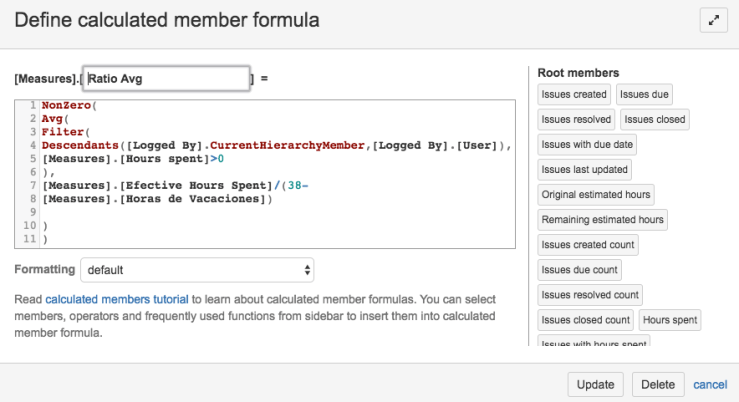Insert the Original estimated hours member

click(596, 195)
